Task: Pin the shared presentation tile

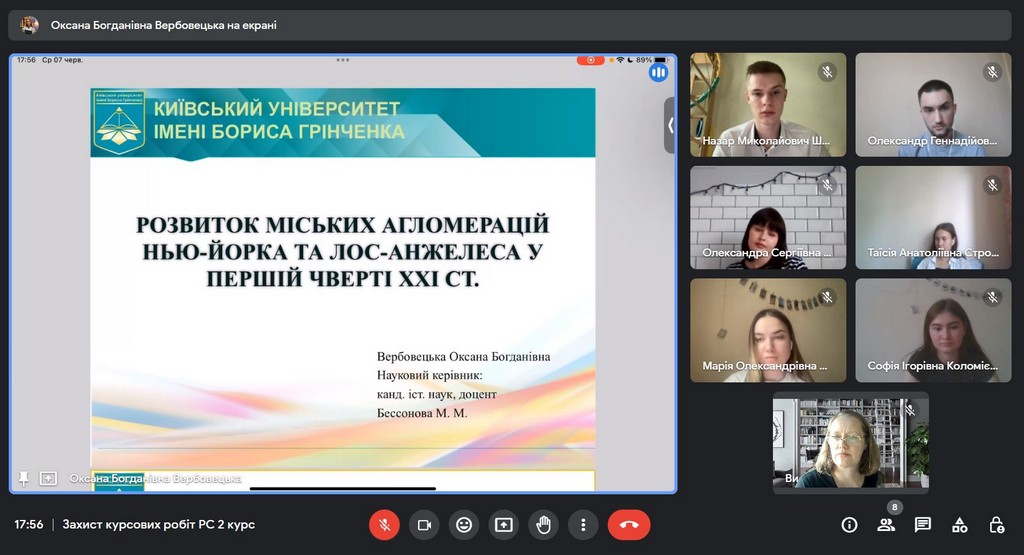Action: point(24,478)
